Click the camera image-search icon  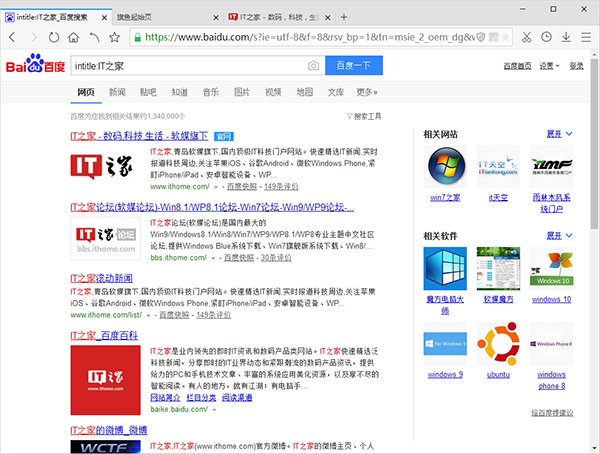(x=313, y=66)
